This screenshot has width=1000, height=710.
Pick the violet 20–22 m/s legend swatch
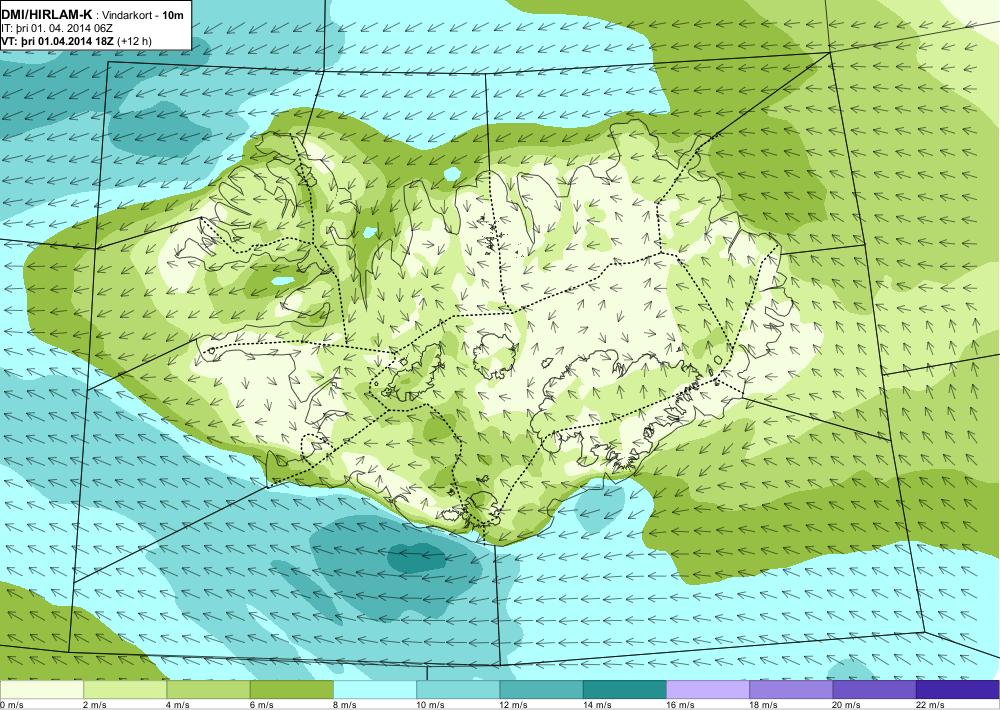[874, 690]
